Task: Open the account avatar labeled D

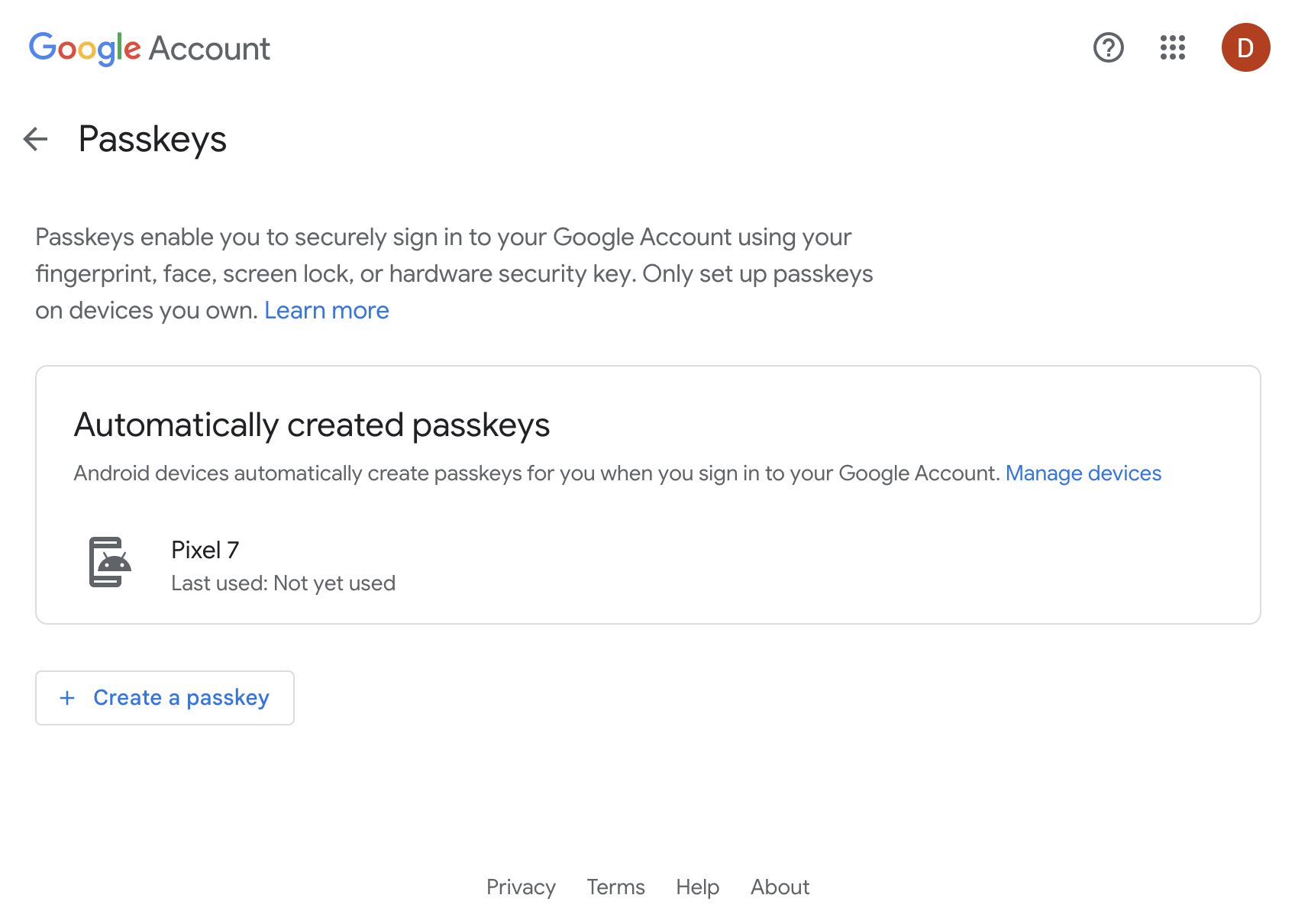Action: click(x=1245, y=47)
